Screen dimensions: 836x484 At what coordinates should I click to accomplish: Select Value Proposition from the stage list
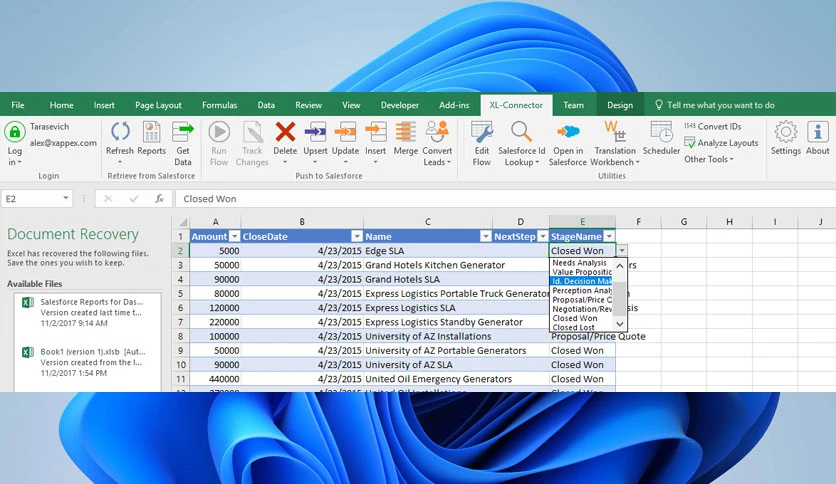(x=581, y=272)
